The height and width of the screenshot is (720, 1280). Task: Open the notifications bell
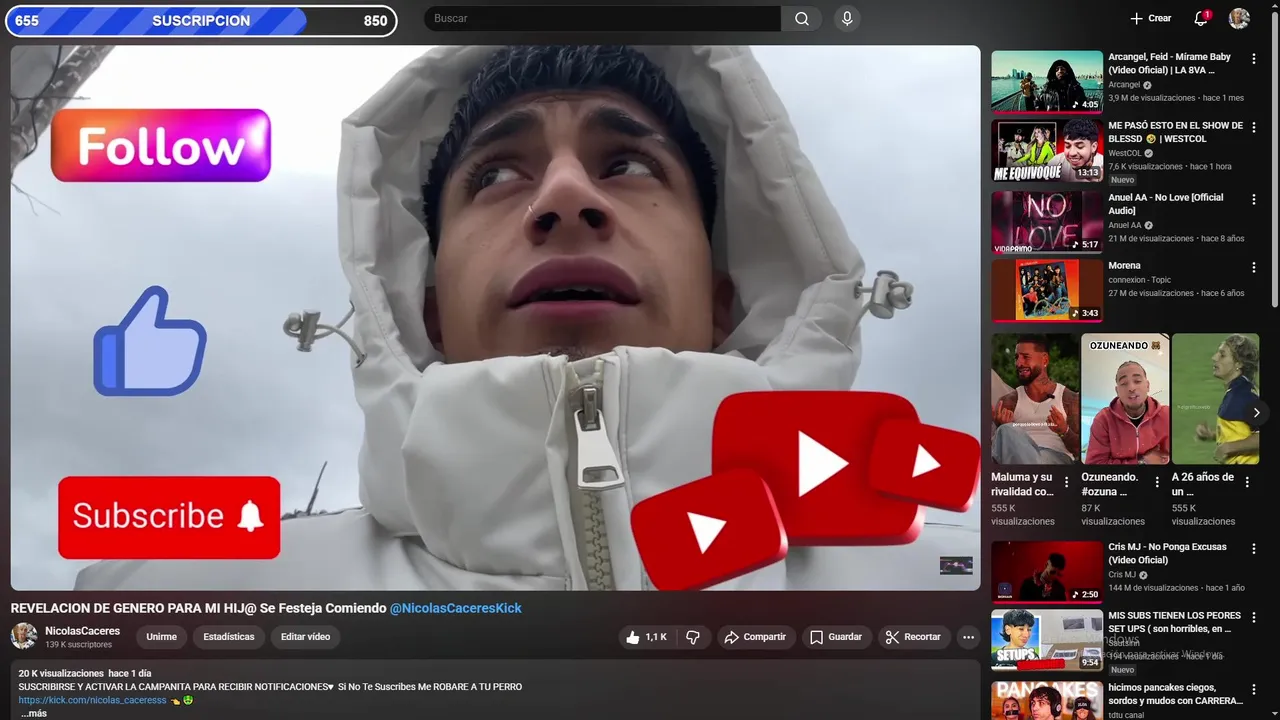1201,19
